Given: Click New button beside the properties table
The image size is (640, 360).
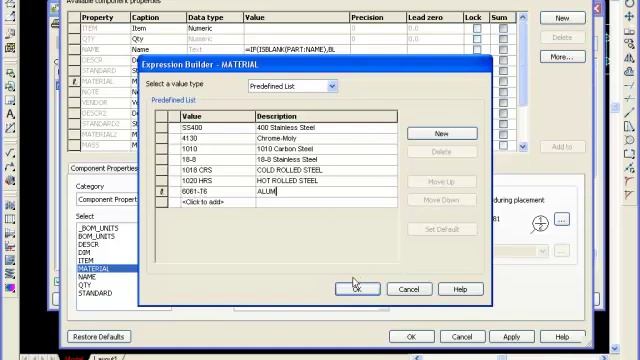Looking at the screenshot, I should tap(562, 18).
